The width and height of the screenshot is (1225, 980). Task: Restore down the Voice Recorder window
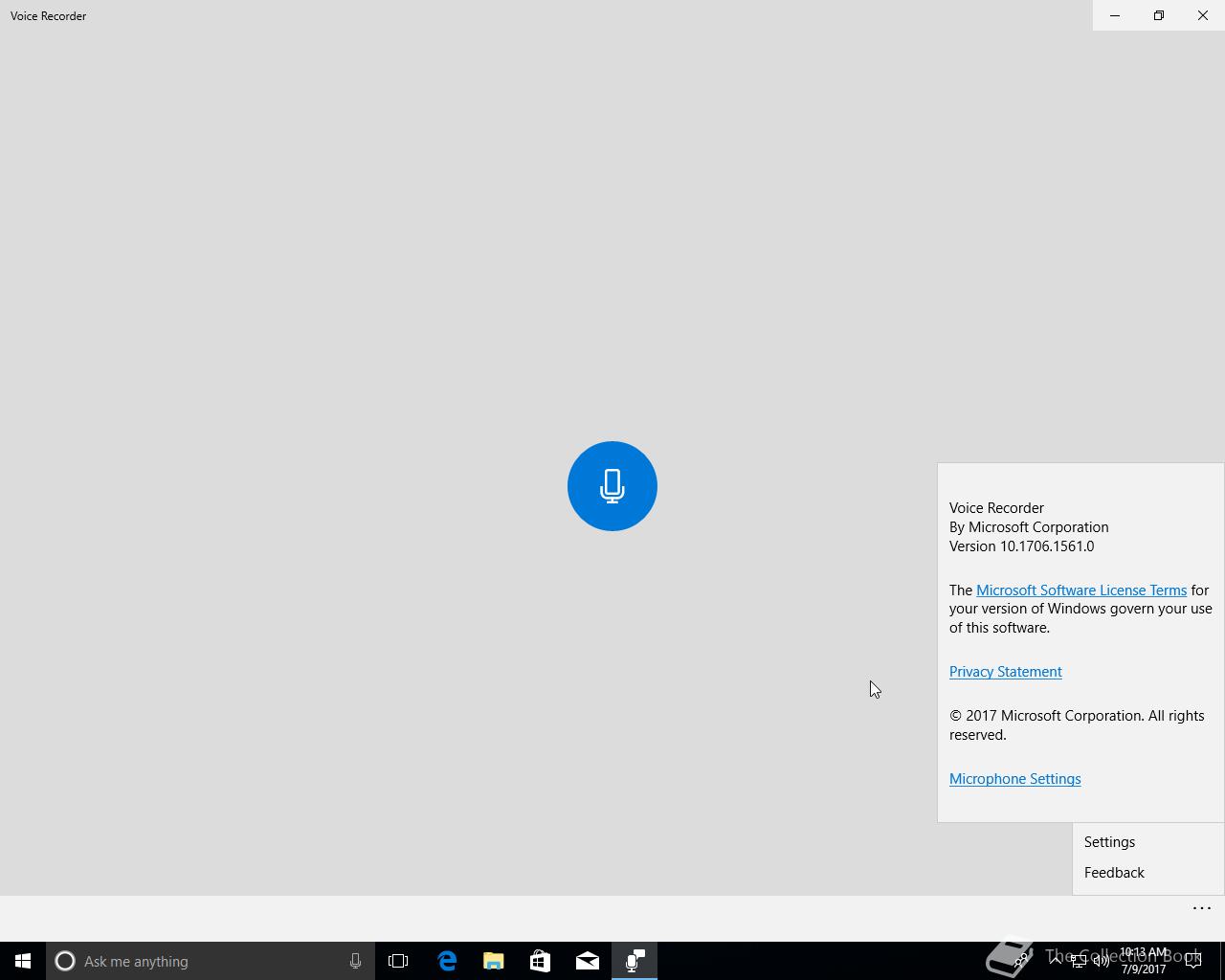[1159, 15]
